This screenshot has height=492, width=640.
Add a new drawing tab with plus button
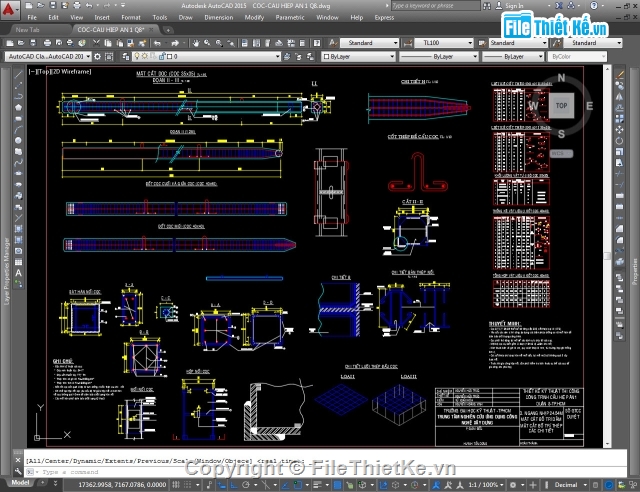[x=168, y=30]
